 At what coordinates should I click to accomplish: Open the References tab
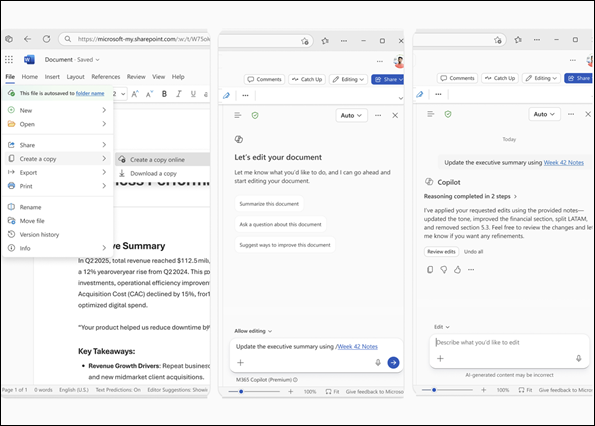click(x=105, y=77)
